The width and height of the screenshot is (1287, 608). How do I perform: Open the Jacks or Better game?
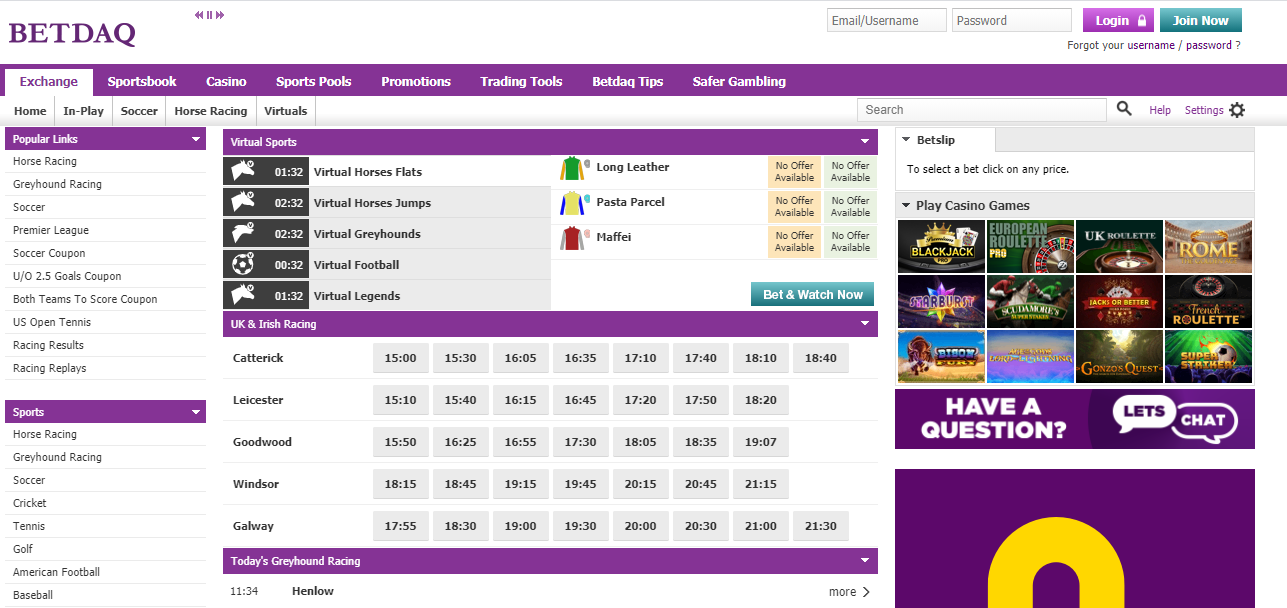[1119, 301]
